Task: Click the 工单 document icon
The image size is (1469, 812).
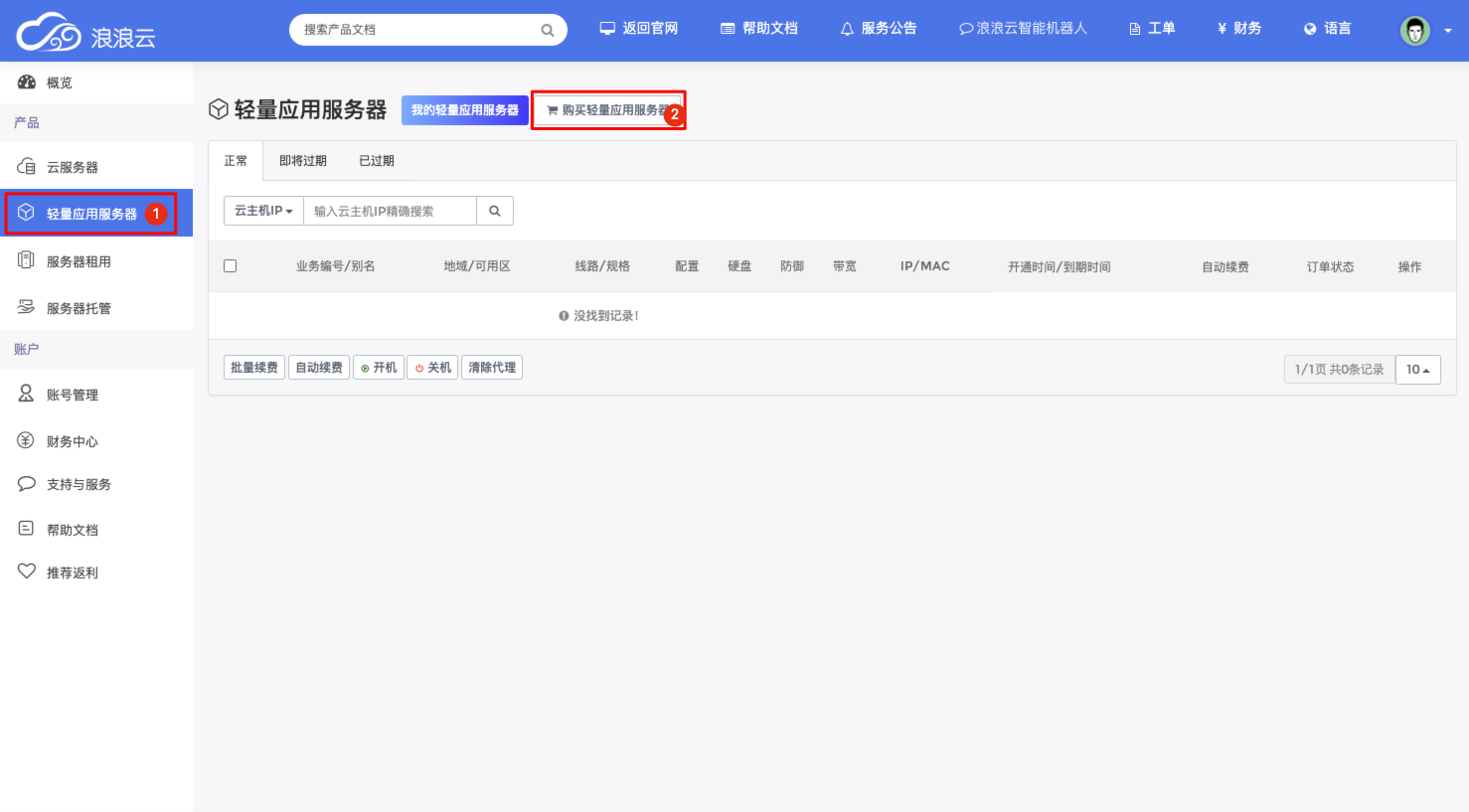Action: pos(1135,29)
